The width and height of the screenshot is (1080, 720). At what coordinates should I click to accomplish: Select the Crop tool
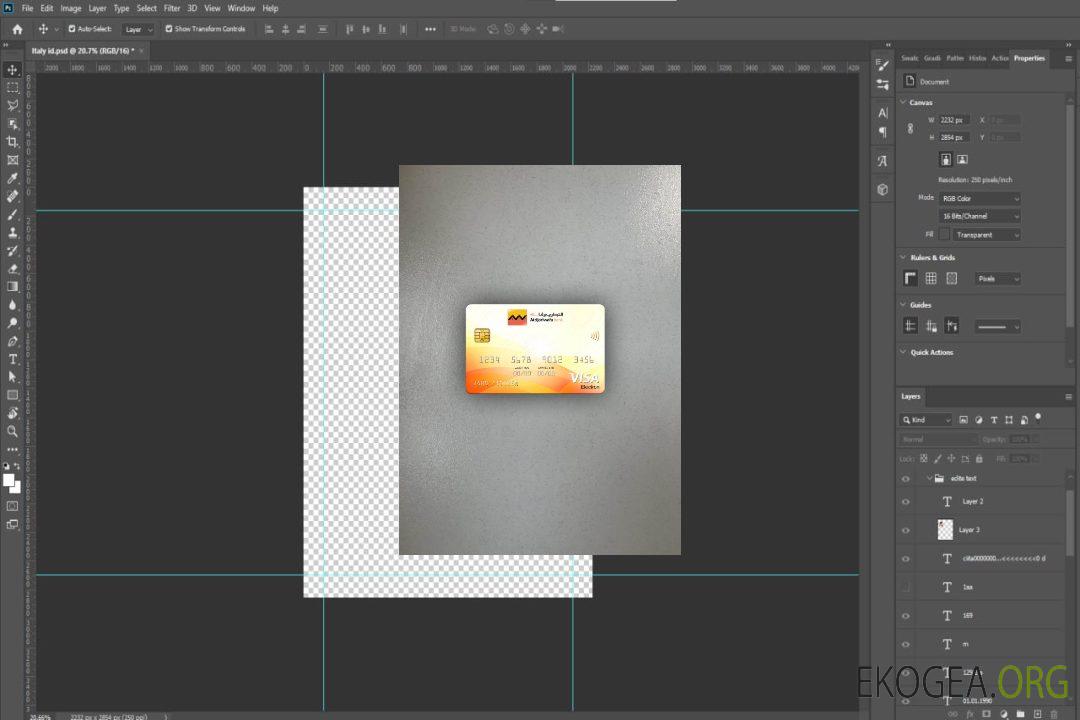pos(12,142)
